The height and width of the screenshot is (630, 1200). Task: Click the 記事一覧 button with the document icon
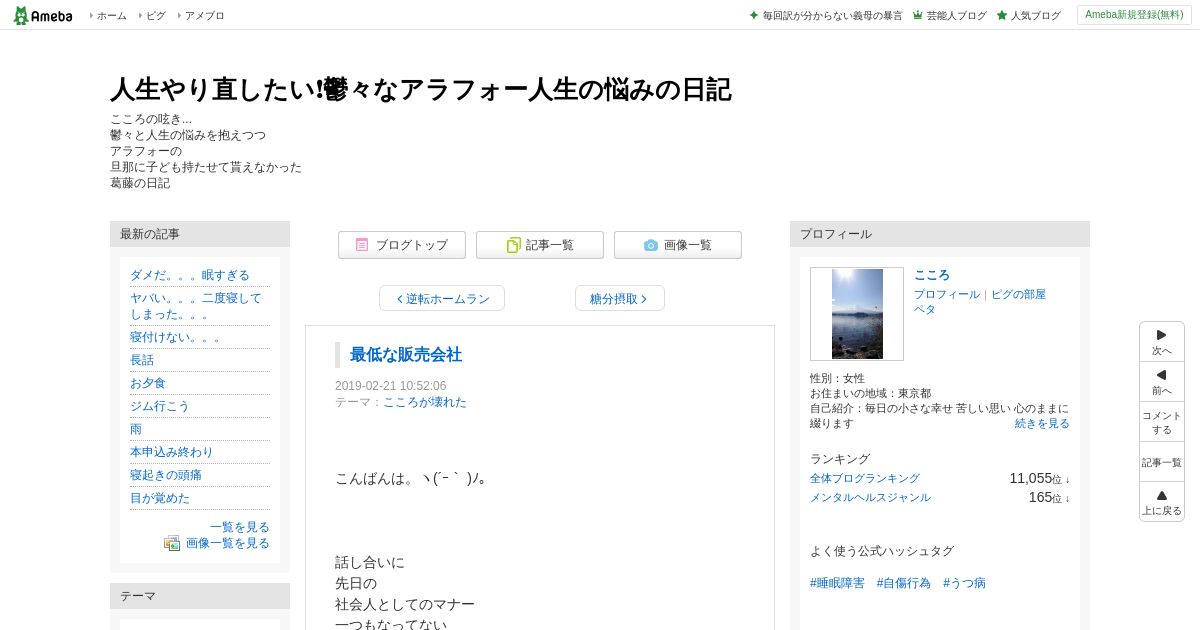[x=540, y=245]
